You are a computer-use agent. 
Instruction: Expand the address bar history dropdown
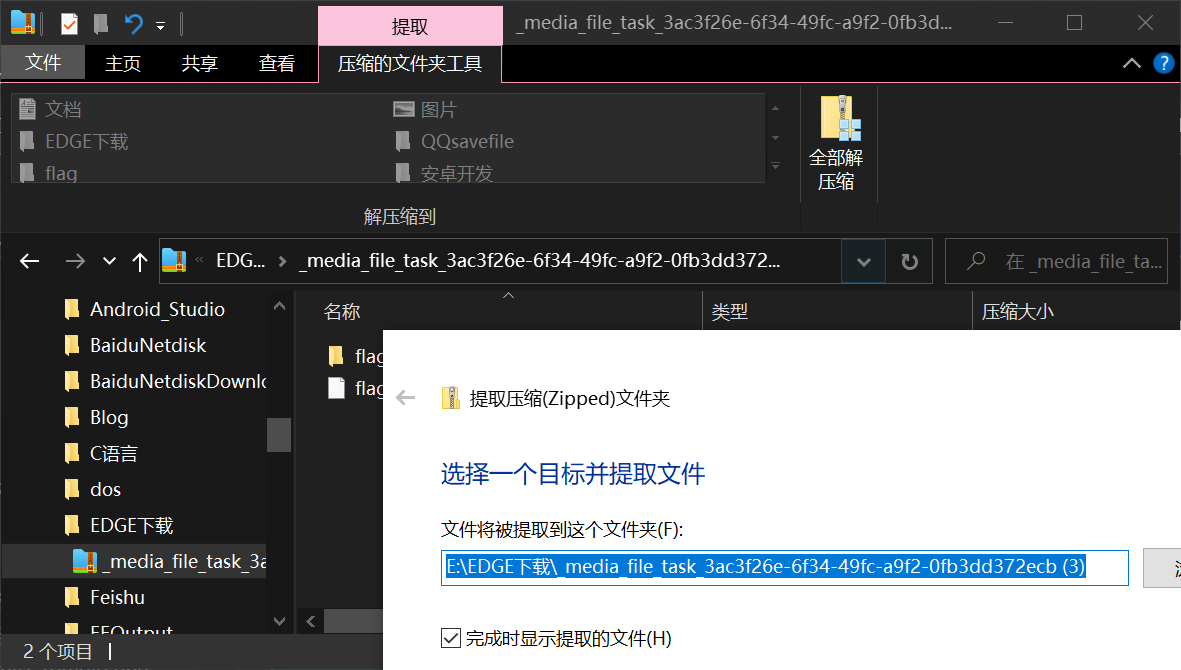tap(863, 261)
